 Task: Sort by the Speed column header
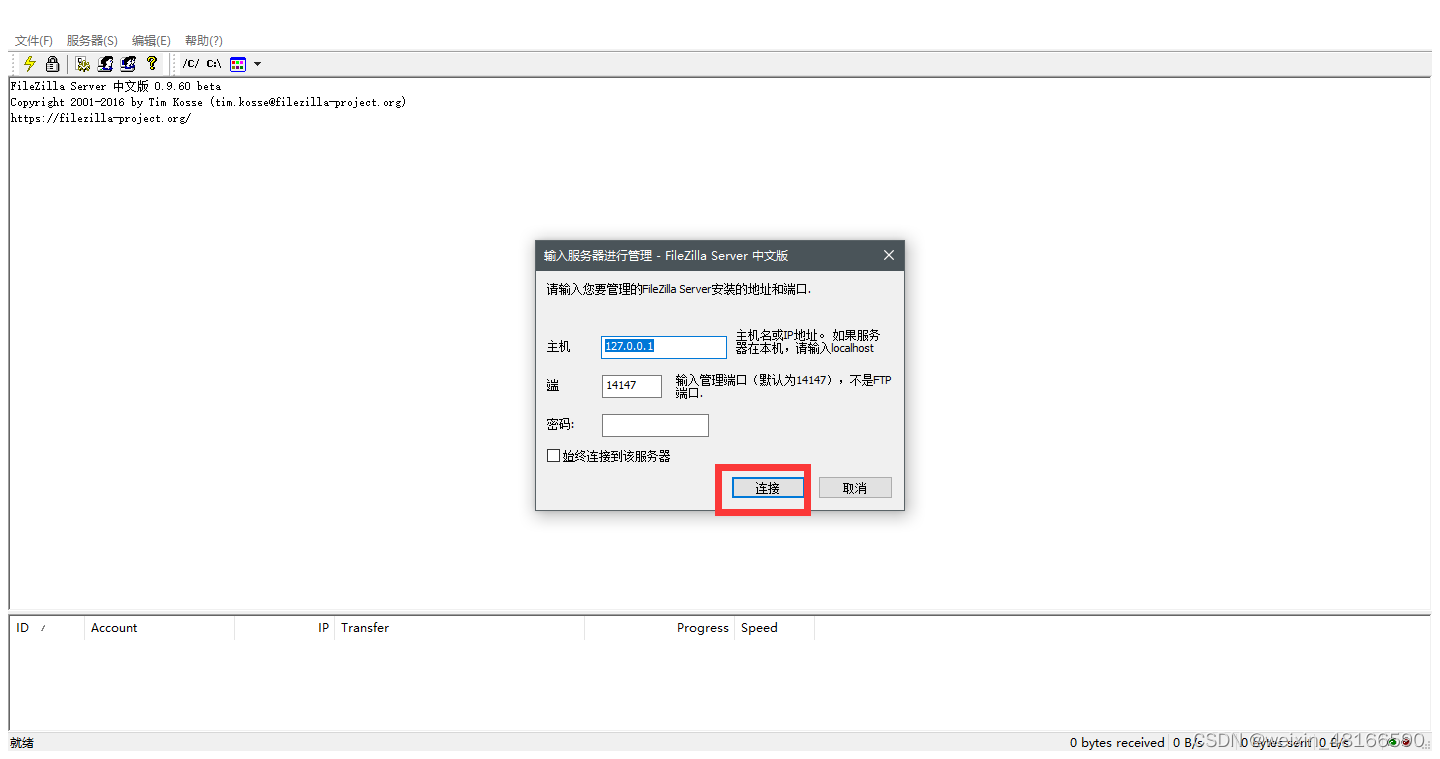pos(775,628)
